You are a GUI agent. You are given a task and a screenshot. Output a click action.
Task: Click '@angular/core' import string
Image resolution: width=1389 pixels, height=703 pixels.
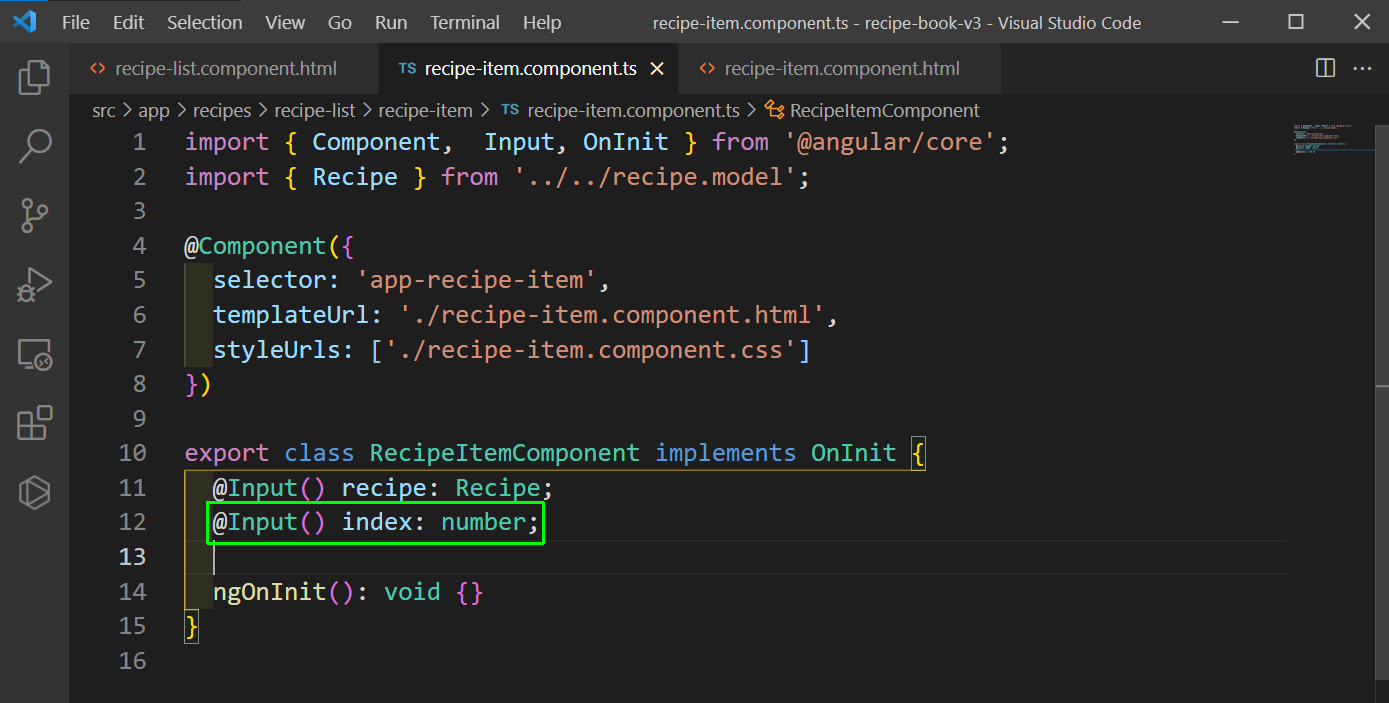[890, 142]
